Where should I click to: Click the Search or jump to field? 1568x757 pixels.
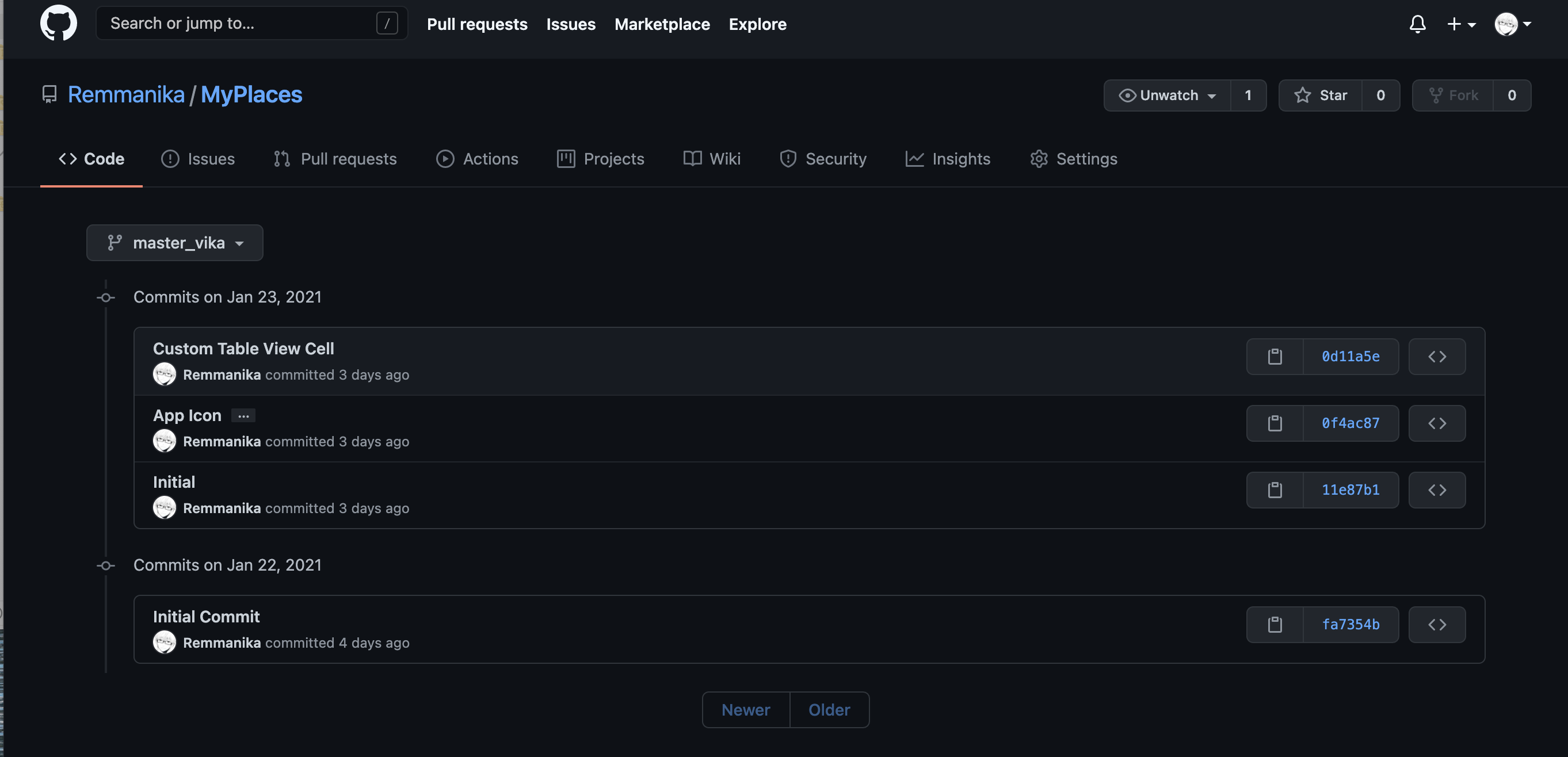coord(251,23)
